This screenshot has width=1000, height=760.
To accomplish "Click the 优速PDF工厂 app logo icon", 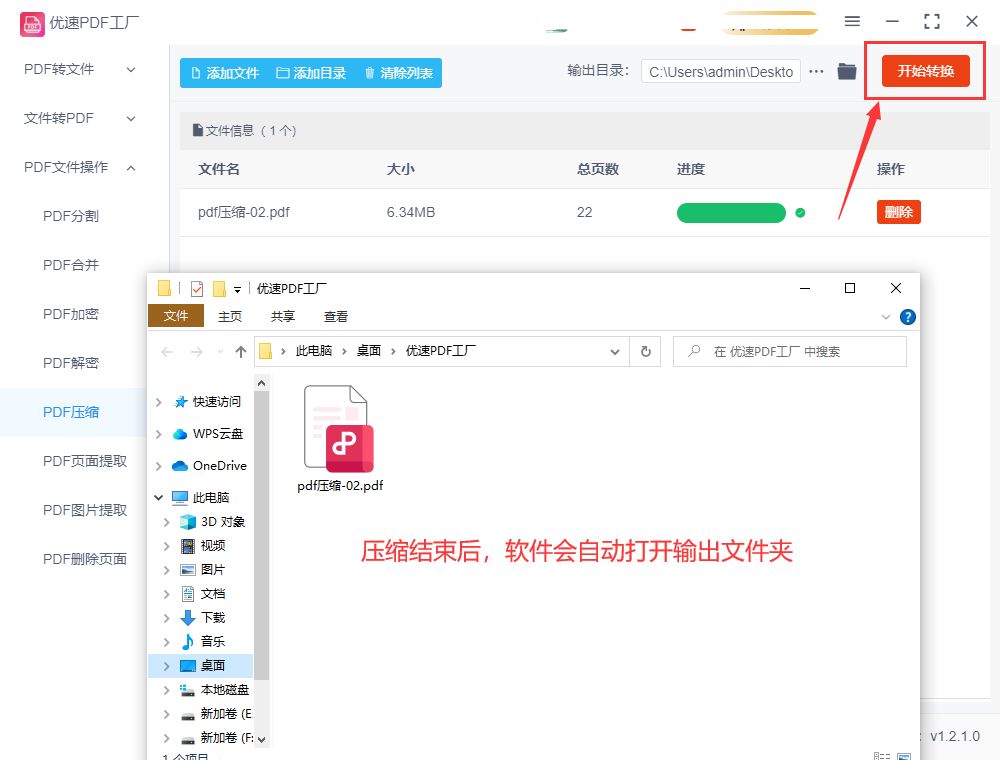I will click(x=32, y=24).
